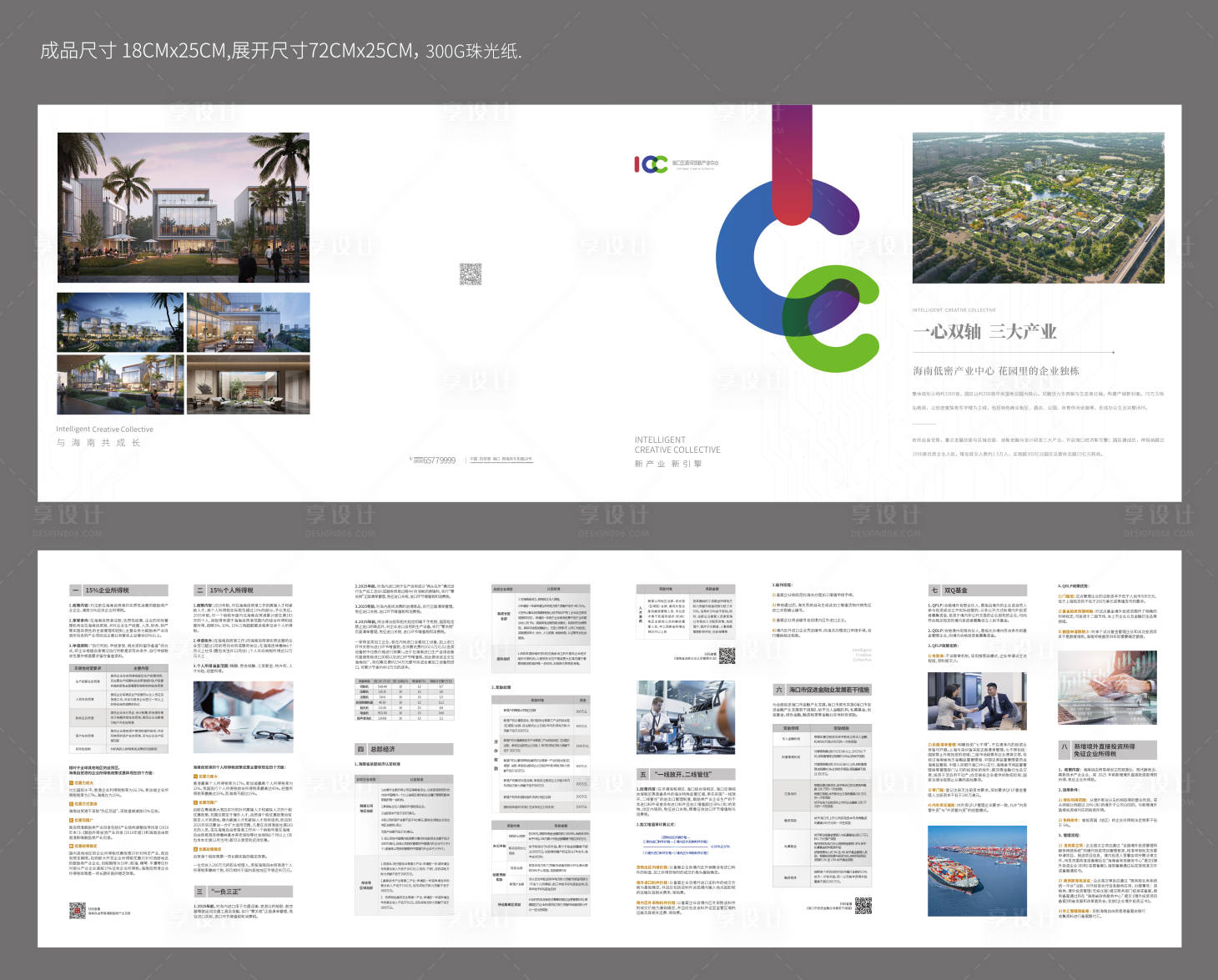Image resolution: width=1218 pixels, height=980 pixels.
Task: Click the section header 五 "一线放开,二线管住"
Action: (x=686, y=774)
